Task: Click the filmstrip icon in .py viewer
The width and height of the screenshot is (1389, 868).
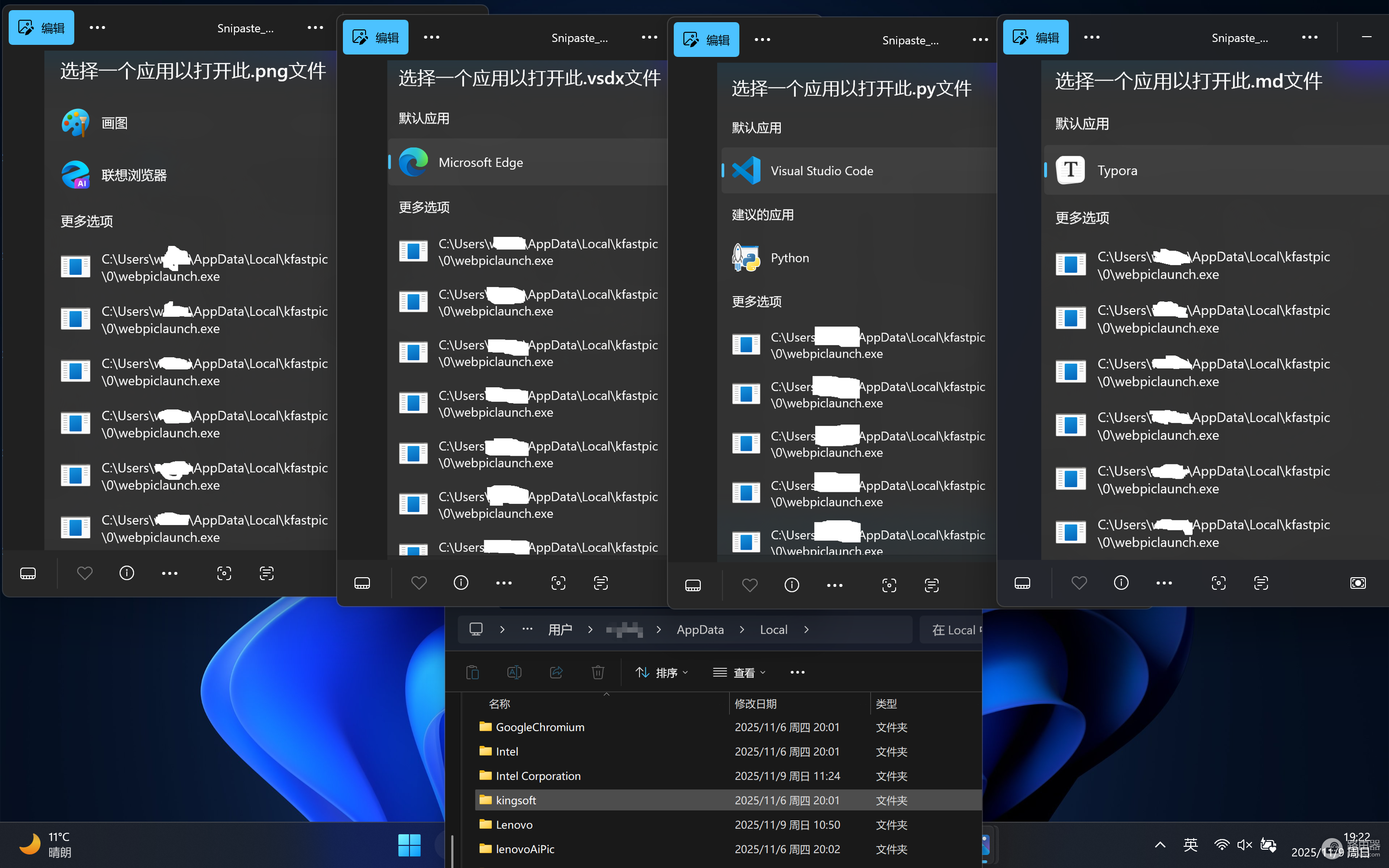Action: click(693, 585)
